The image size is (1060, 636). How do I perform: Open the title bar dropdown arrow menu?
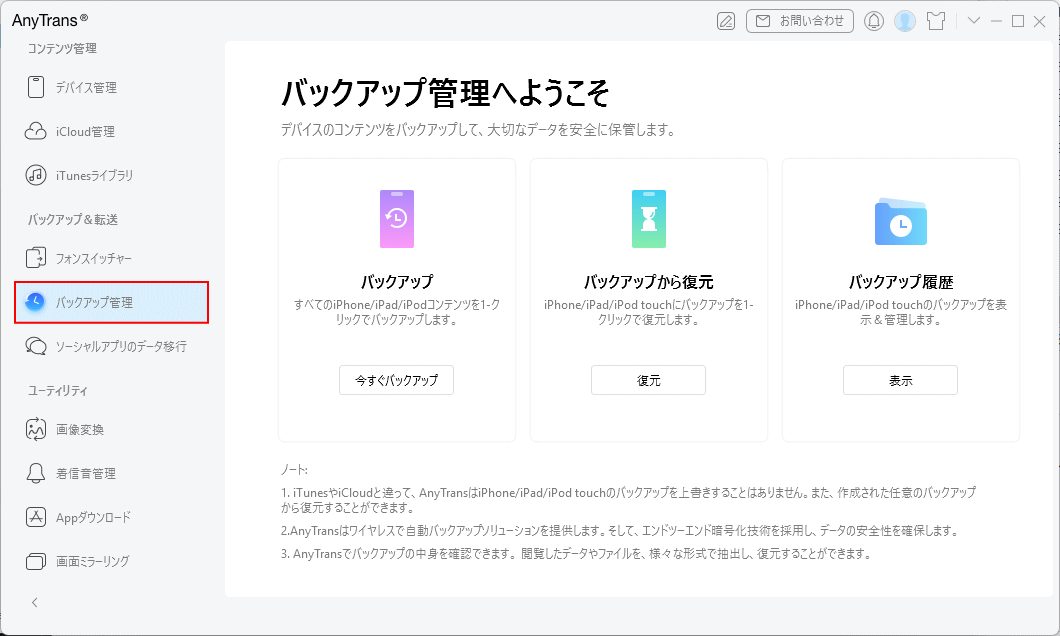[x=973, y=20]
